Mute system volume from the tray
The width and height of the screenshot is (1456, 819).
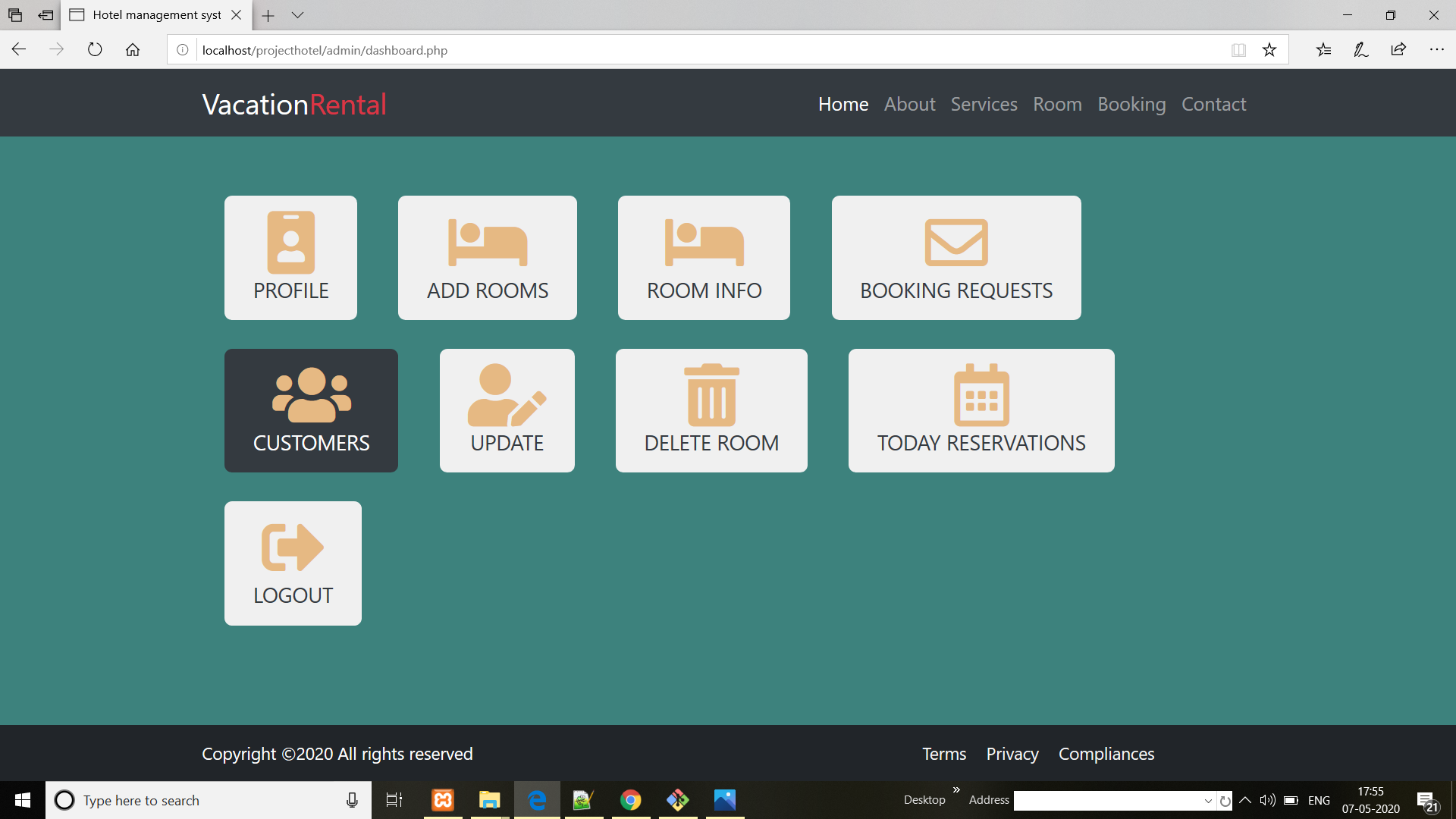1267,800
